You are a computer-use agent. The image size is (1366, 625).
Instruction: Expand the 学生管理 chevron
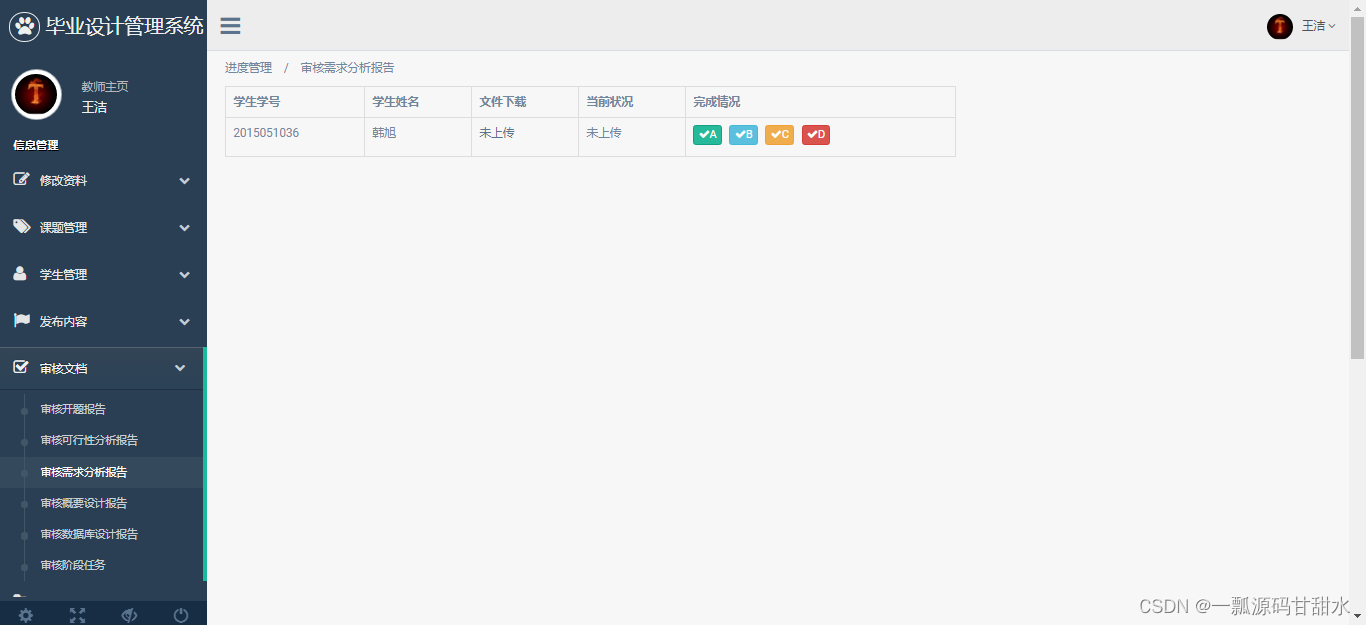(184, 275)
